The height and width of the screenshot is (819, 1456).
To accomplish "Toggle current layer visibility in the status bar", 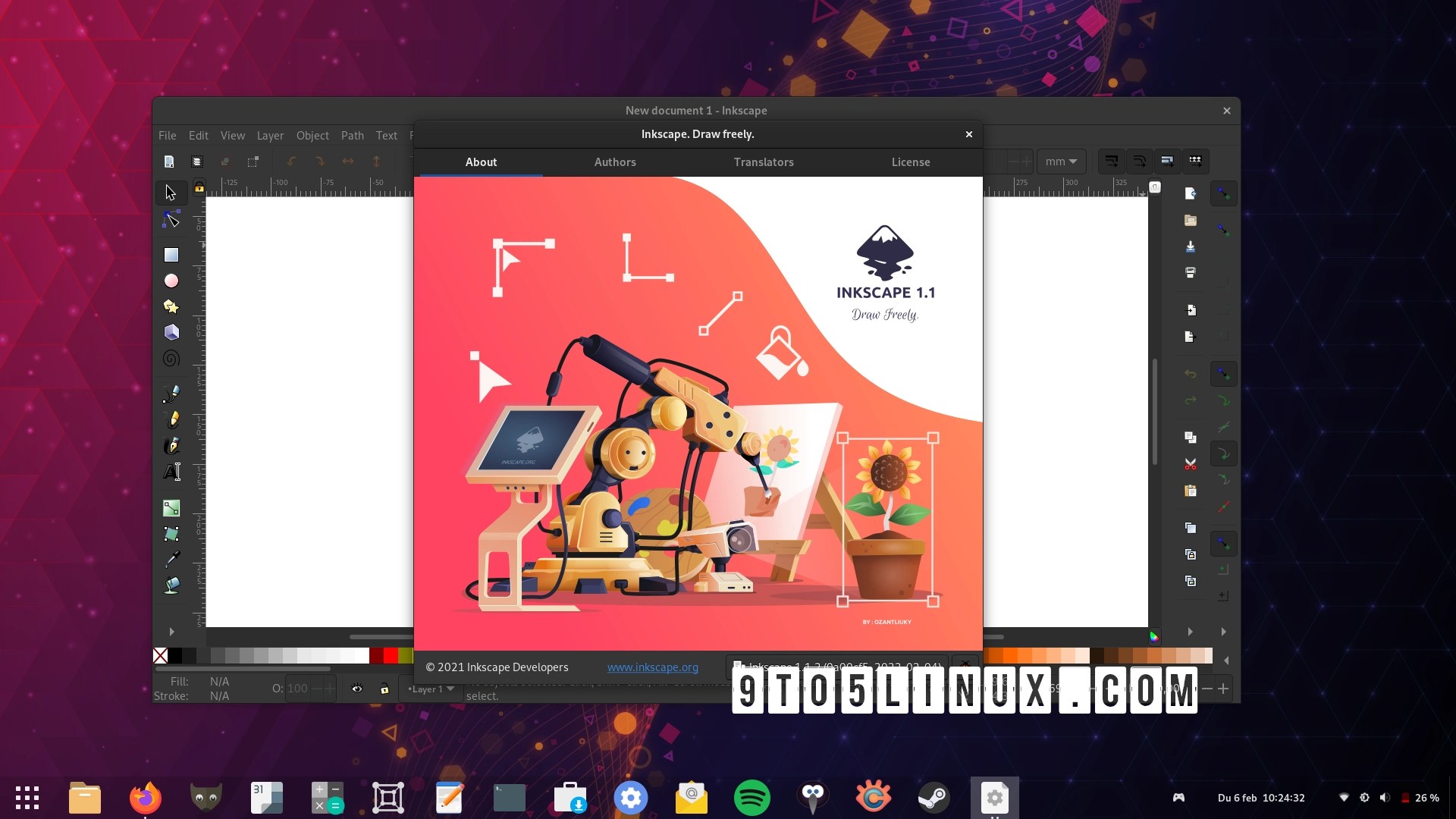I will tap(357, 689).
